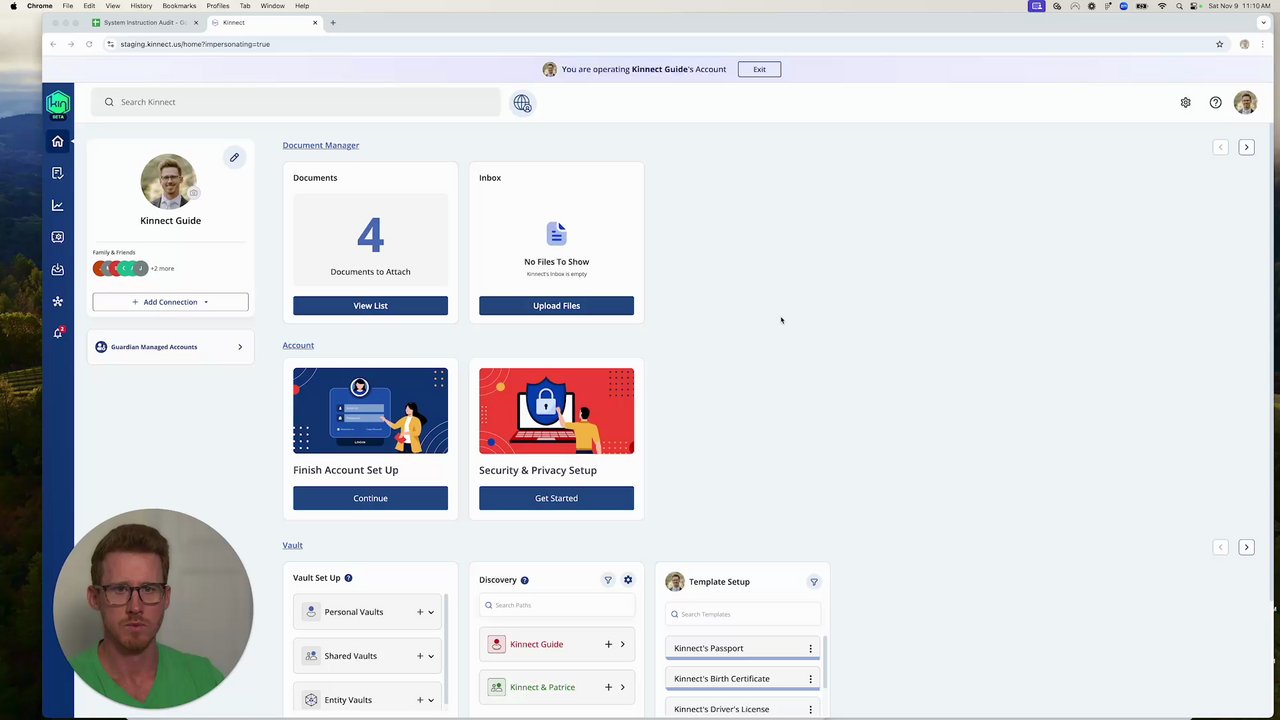Open the Chrome File menu
Viewport: 1280px width, 720px height.
click(x=67, y=6)
